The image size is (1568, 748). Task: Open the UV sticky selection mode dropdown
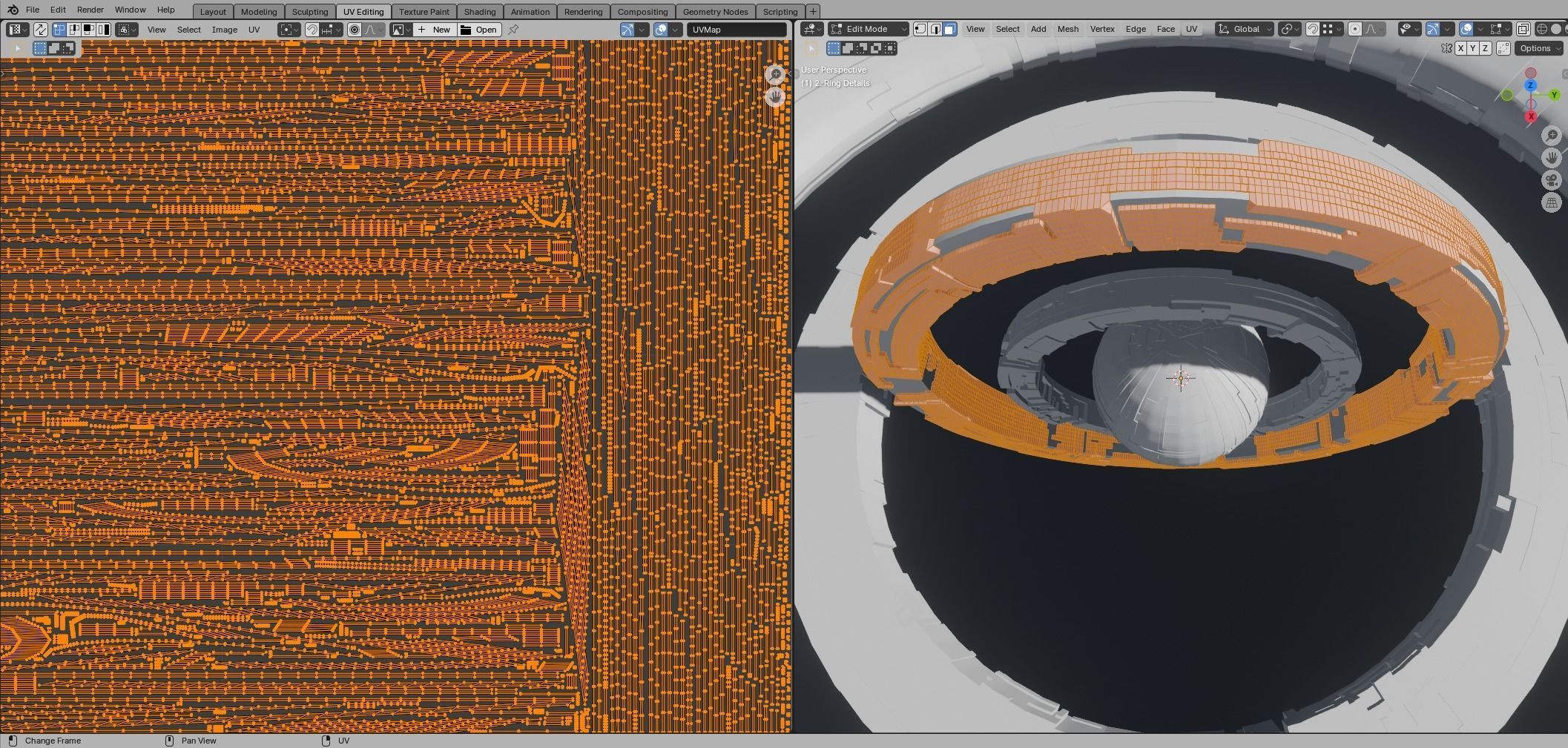pyautogui.click(x=126, y=30)
